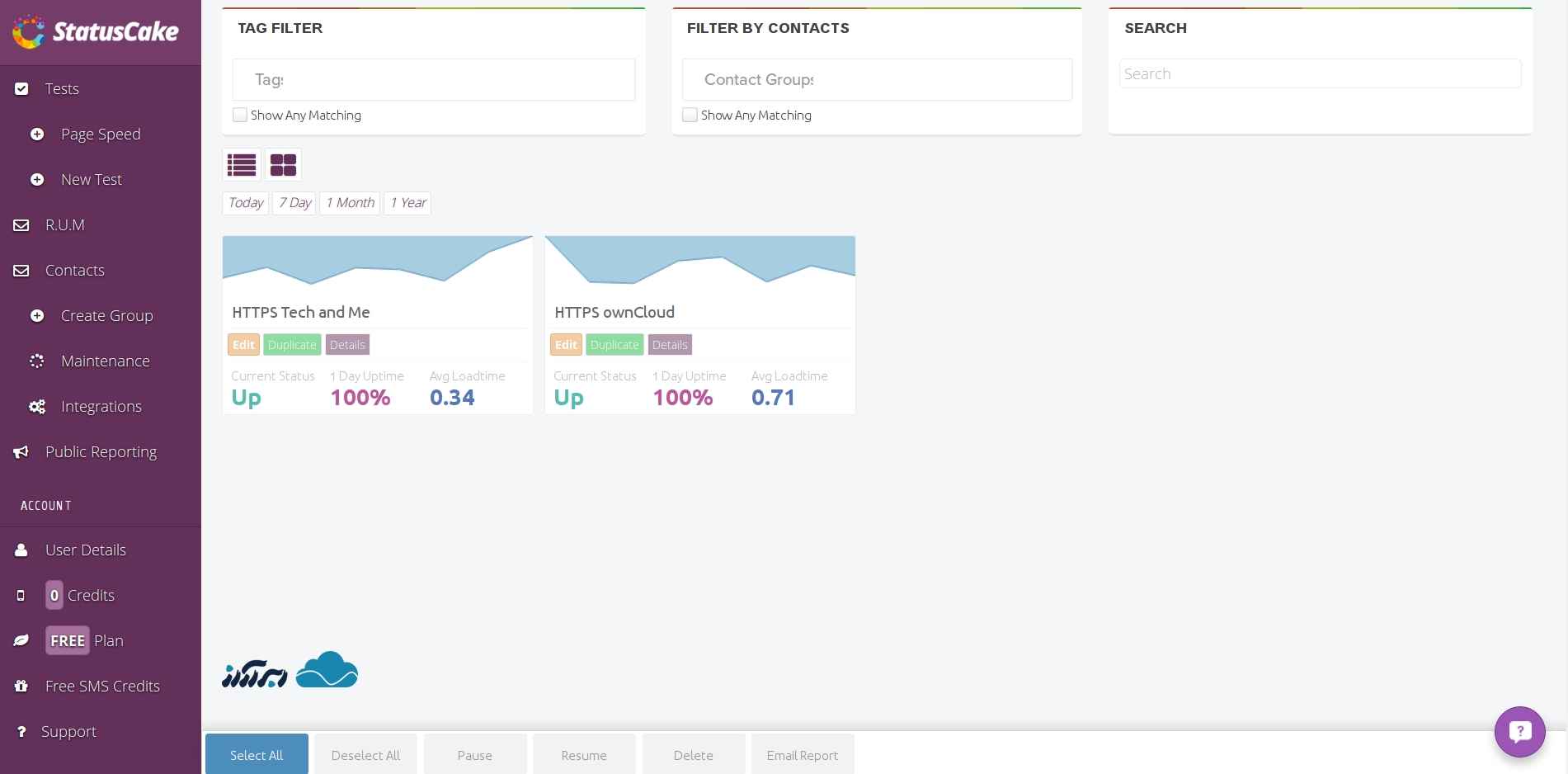Image resolution: width=1568 pixels, height=774 pixels.
Task: Open Maintenance in the sidebar
Action: tap(105, 361)
